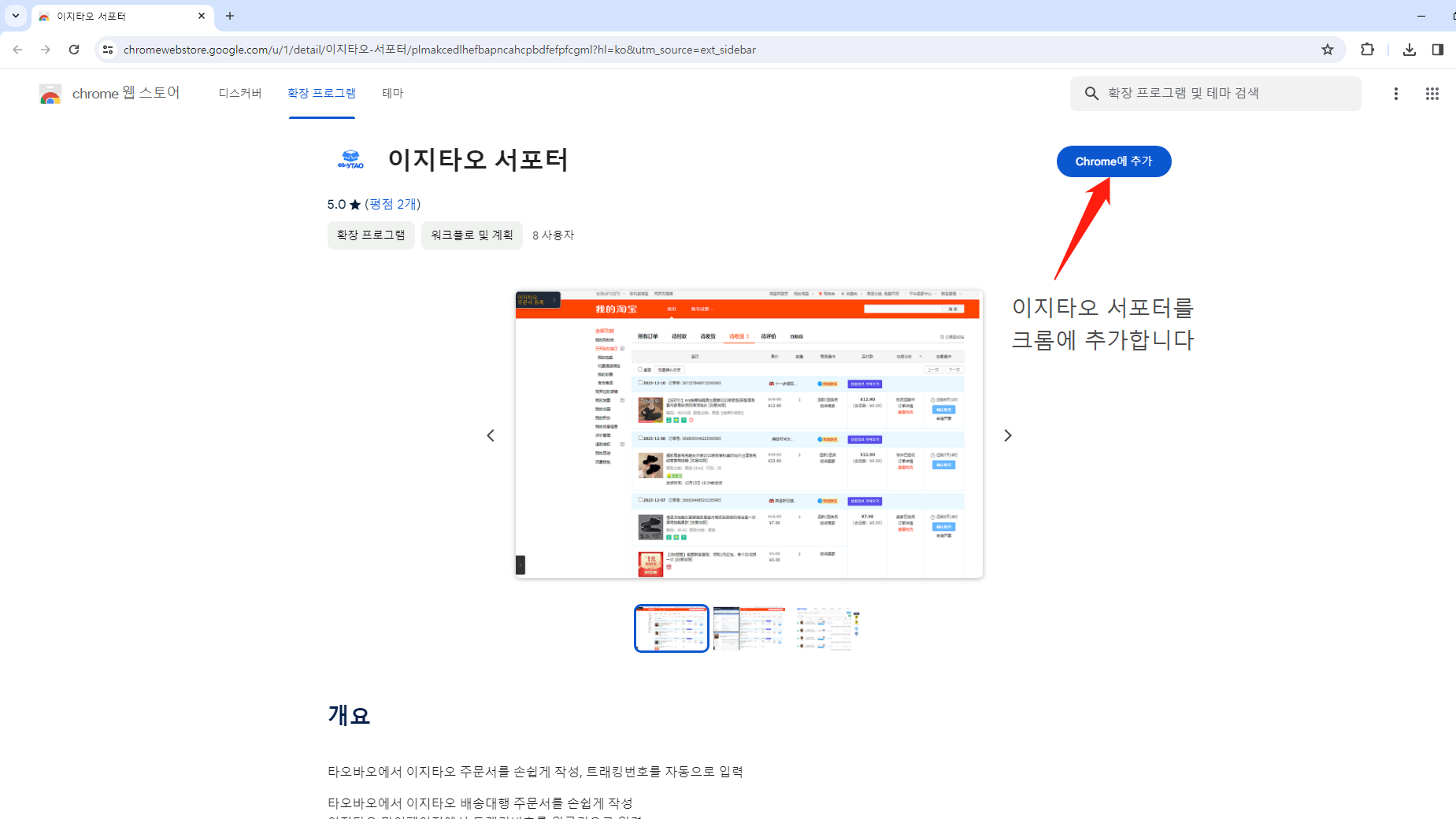Select the first screenshot thumbnail
Viewport: 1456px width, 819px height.
pyautogui.click(x=672, y=628)
